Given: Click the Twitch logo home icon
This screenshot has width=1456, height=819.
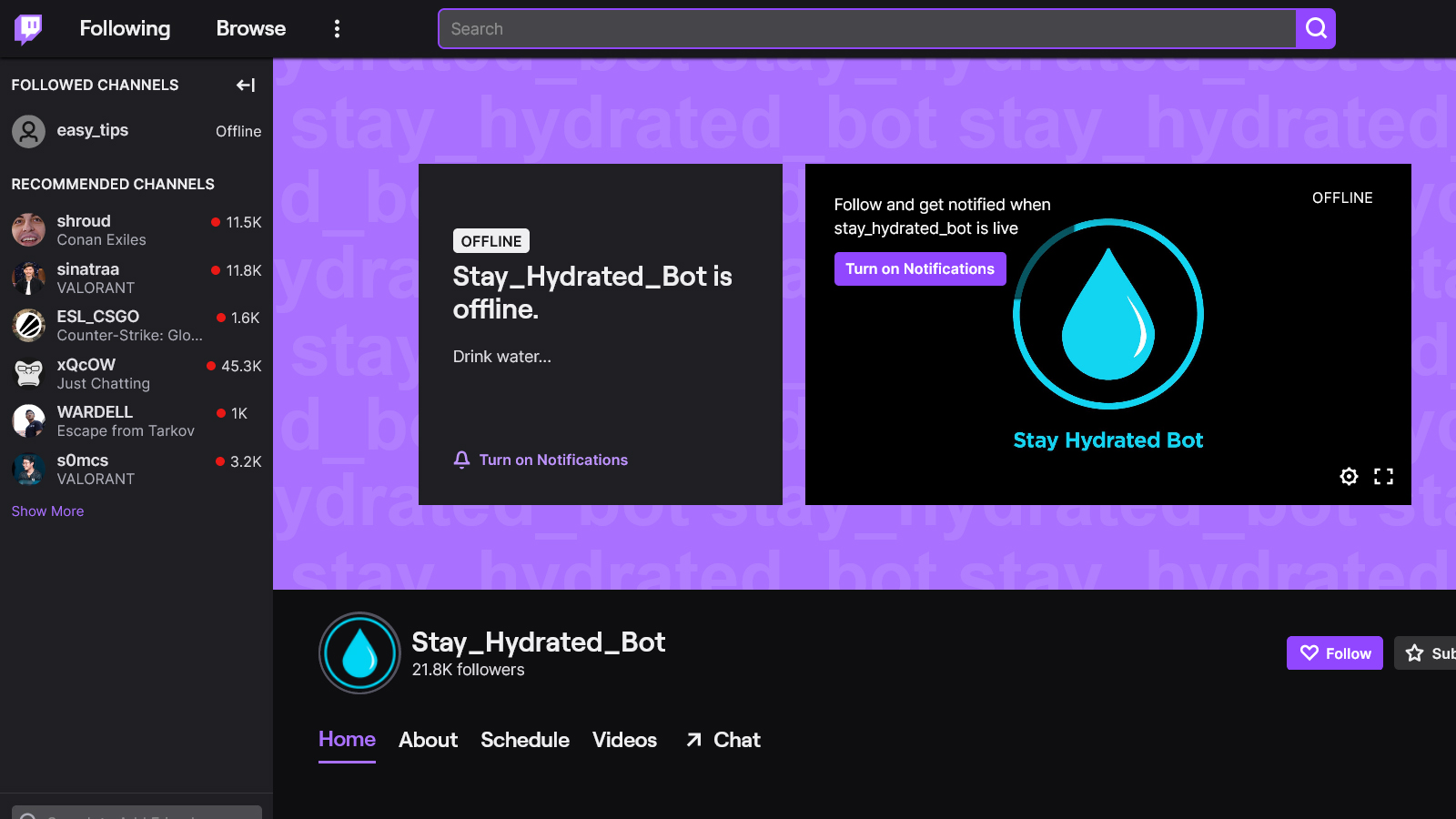Looking at the screenshot, I should pyautogui.click(x=28, y=29).
